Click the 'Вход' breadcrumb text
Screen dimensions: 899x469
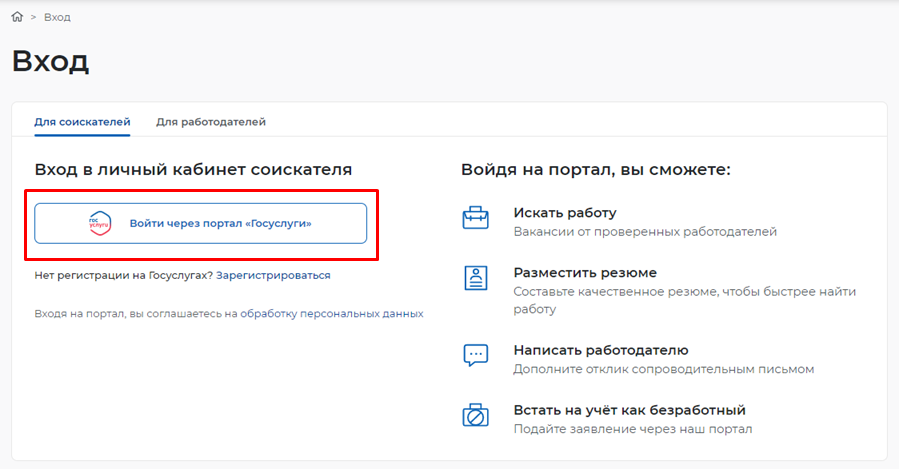point(57,17)
